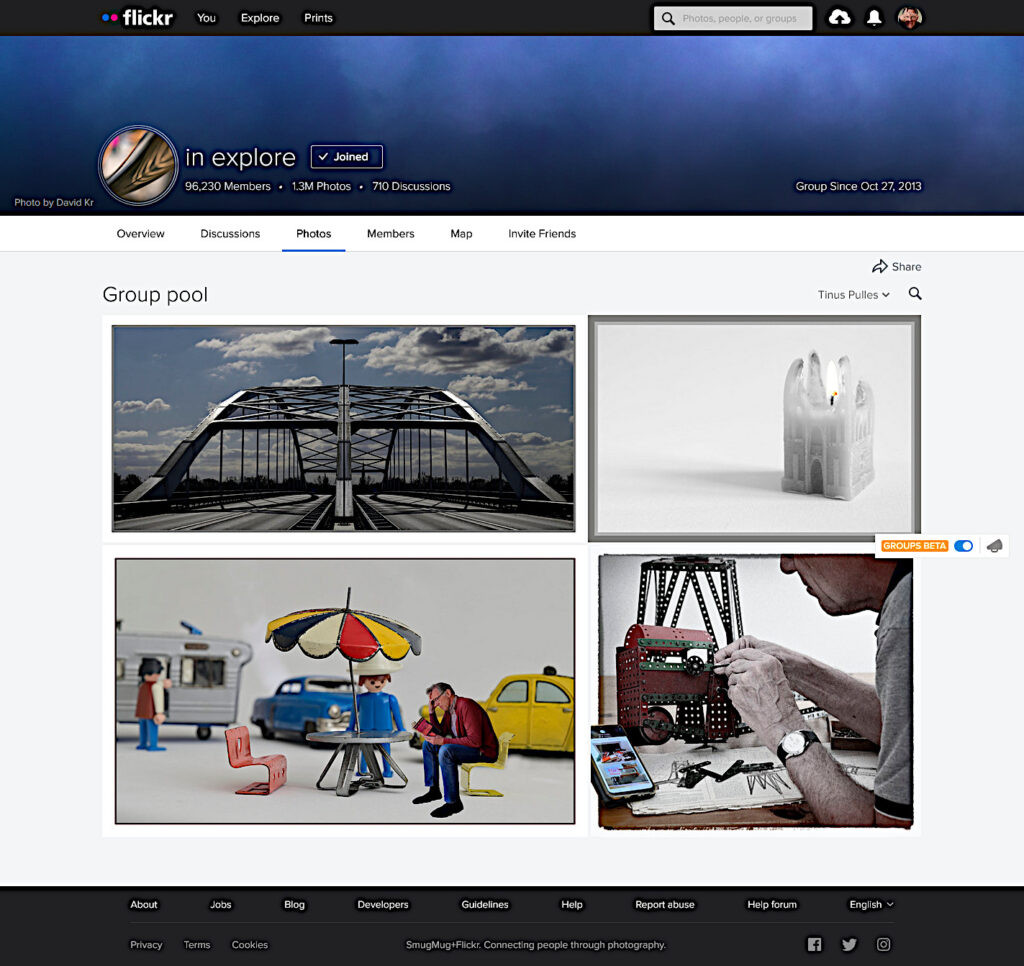Click the upload cloud icon

[x=840, y=18]
